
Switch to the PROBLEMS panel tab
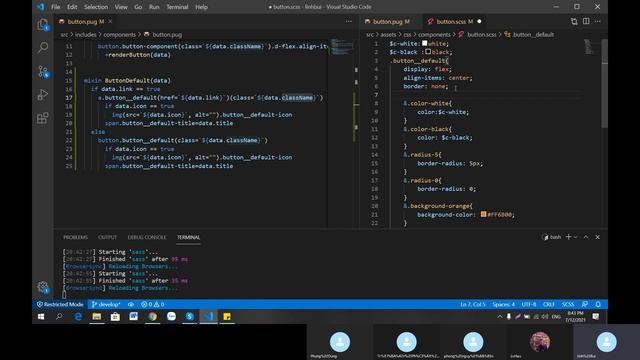pos(76,237)
